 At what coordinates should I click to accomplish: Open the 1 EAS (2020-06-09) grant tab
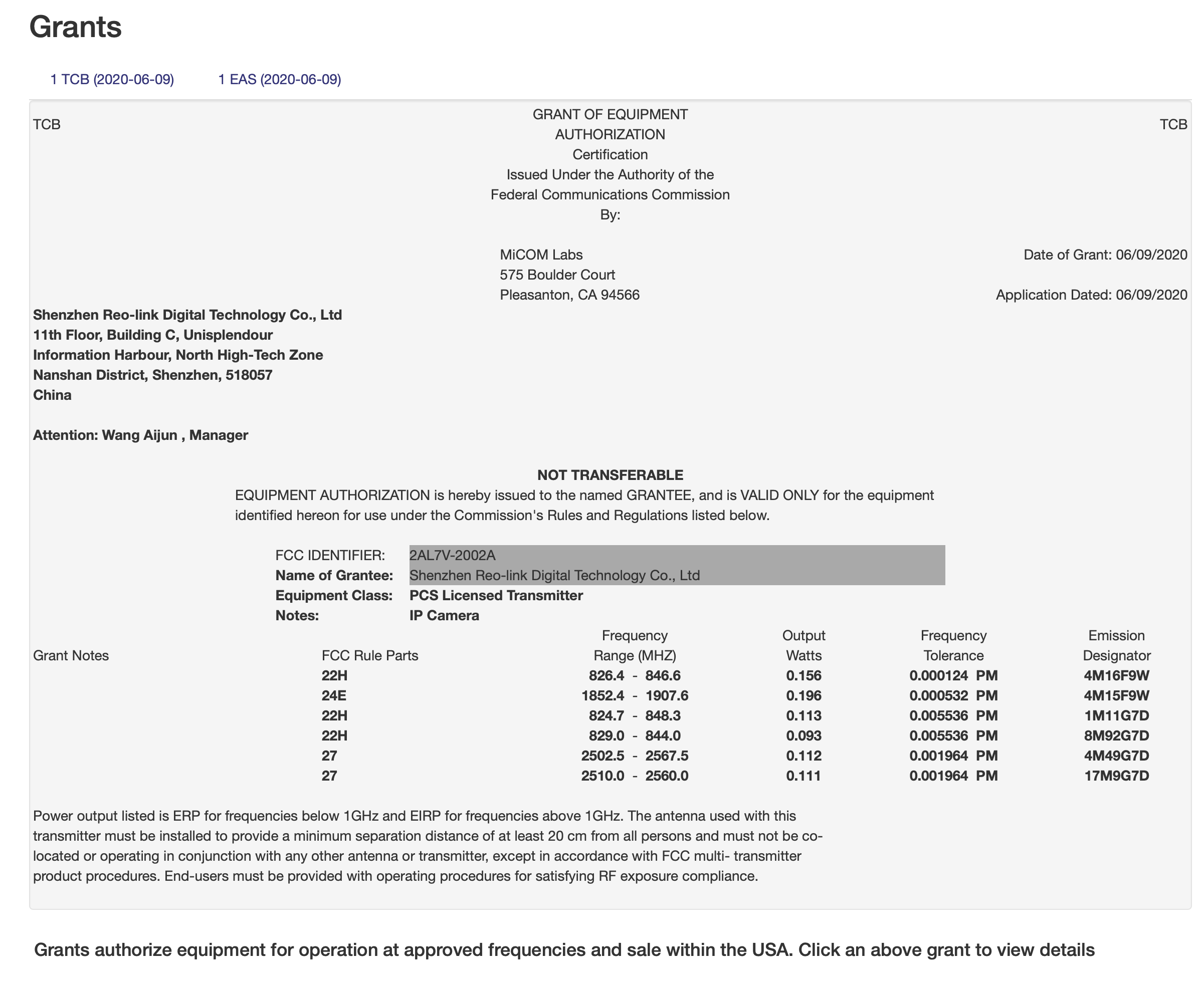coord(279,79)
